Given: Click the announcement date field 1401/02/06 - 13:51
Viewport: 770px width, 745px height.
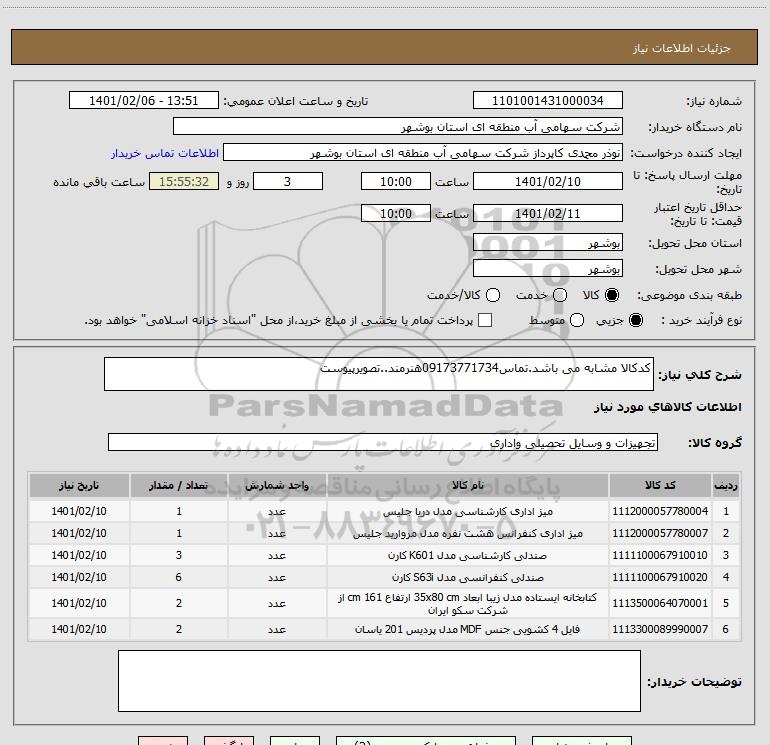Looking at the screenshot, I should [x=143, y=101].
